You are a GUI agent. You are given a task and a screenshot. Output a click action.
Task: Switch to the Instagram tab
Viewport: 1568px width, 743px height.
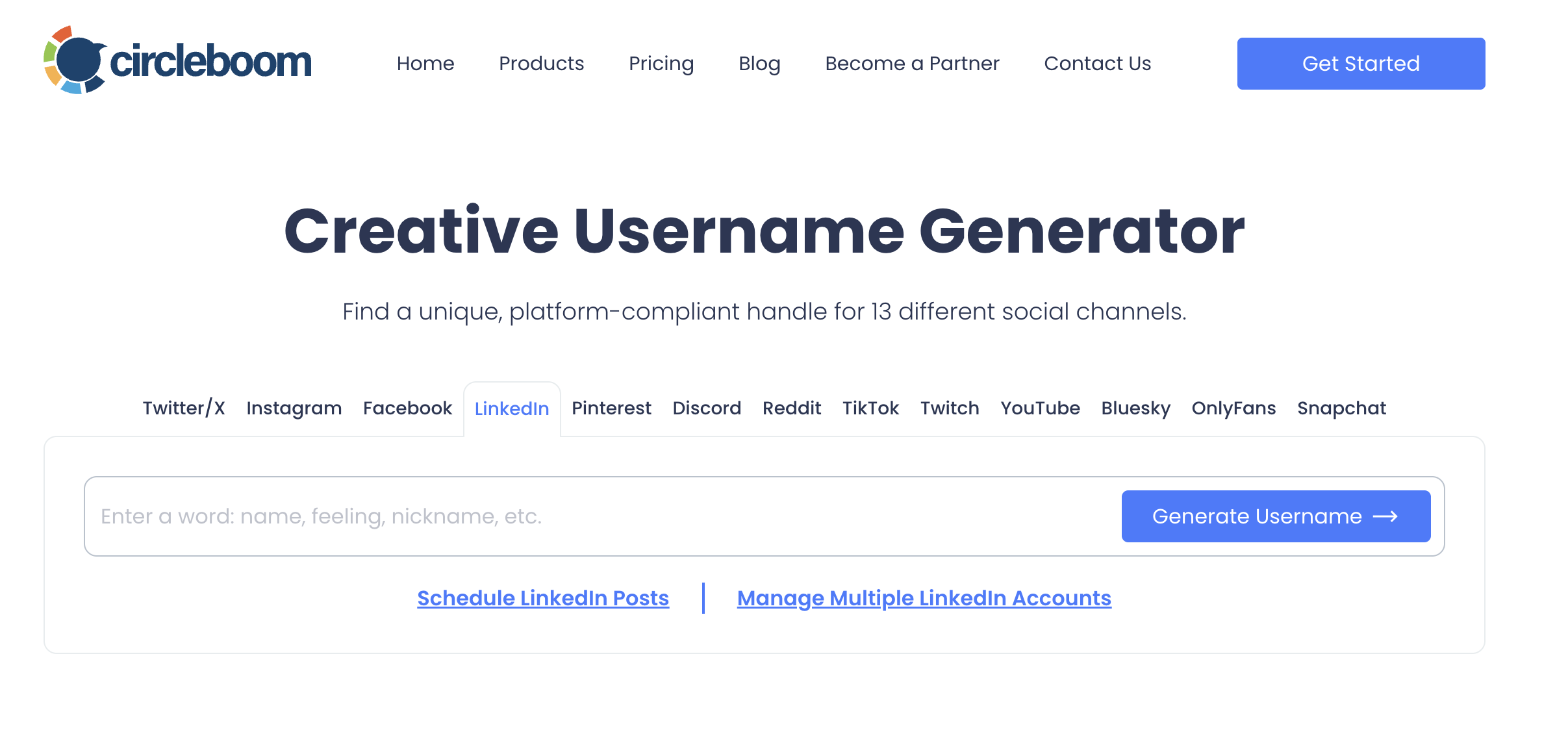294,408
